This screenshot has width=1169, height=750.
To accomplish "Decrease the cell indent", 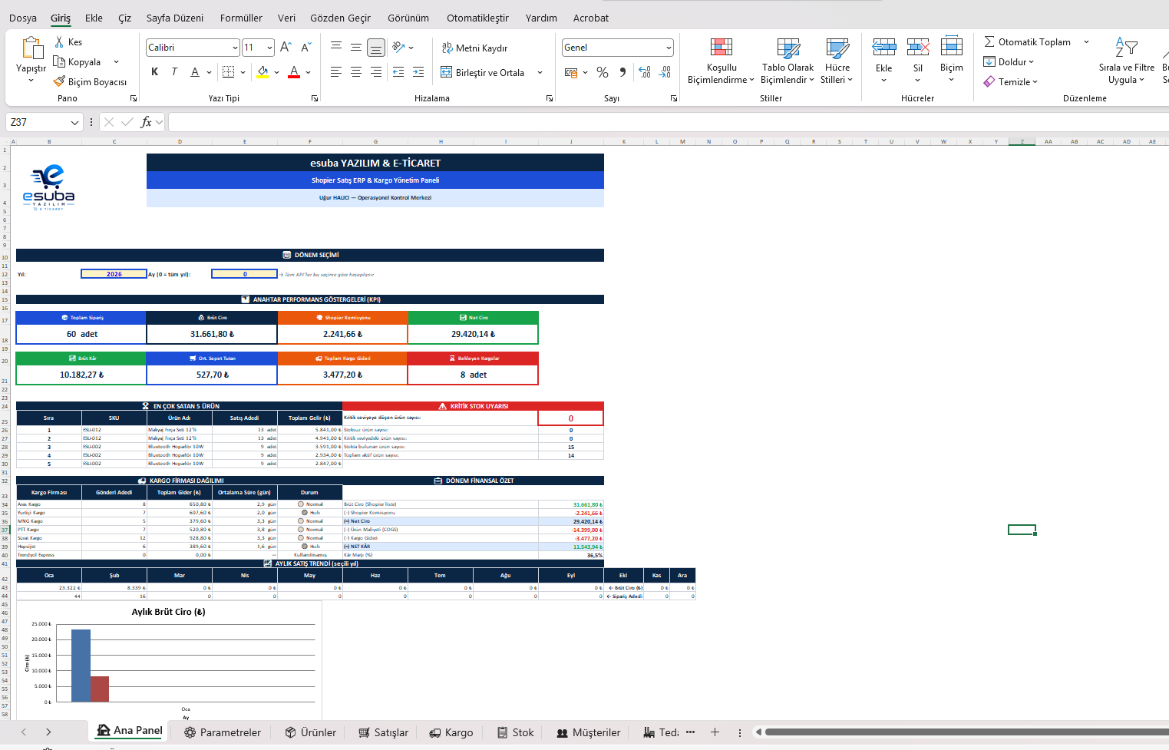I will coord(398,72).
